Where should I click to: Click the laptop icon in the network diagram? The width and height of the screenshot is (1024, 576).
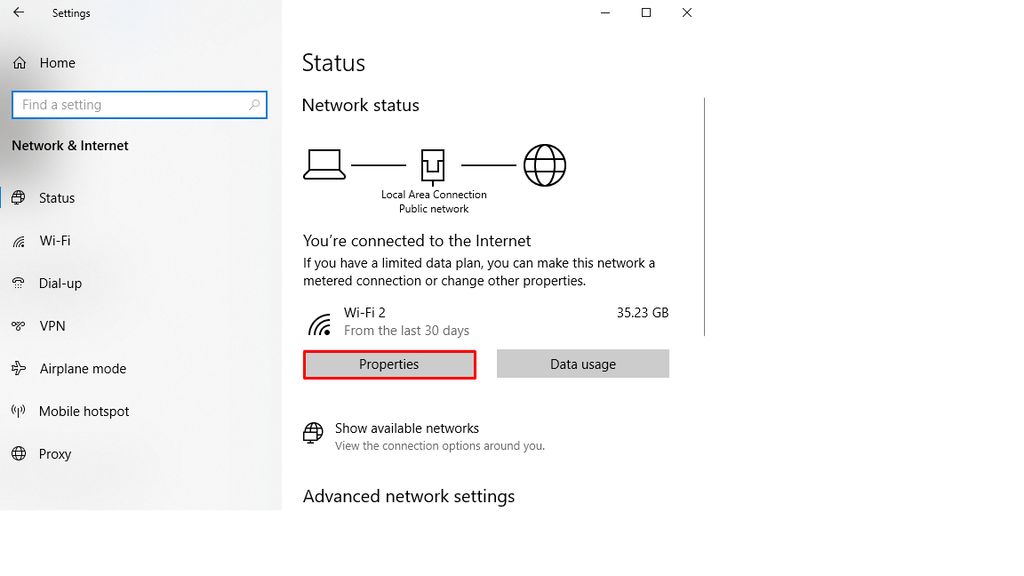323,164
